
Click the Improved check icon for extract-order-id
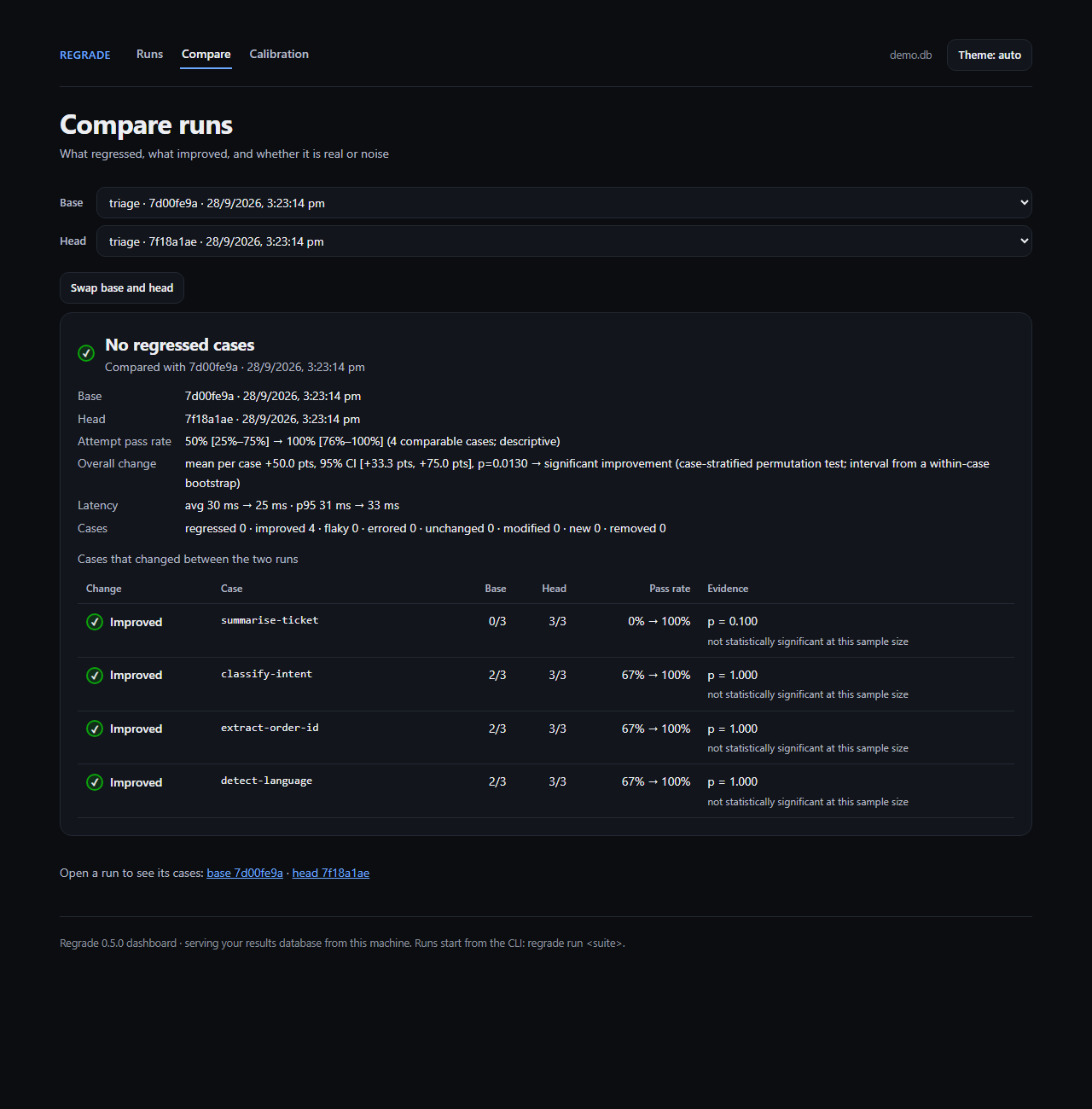coord(95,729)
